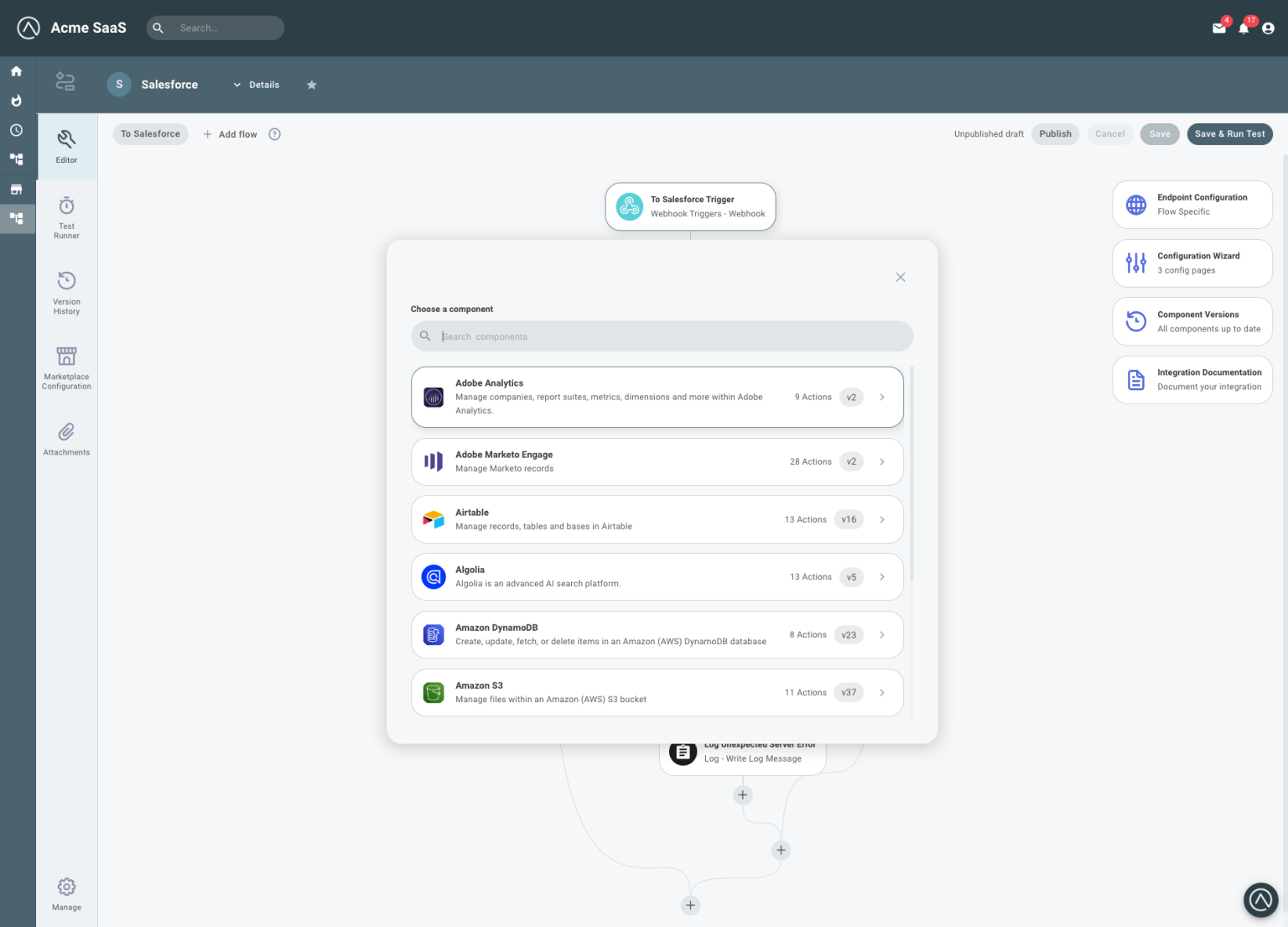Open the user account profile icon

click(x=1268, y=28)
